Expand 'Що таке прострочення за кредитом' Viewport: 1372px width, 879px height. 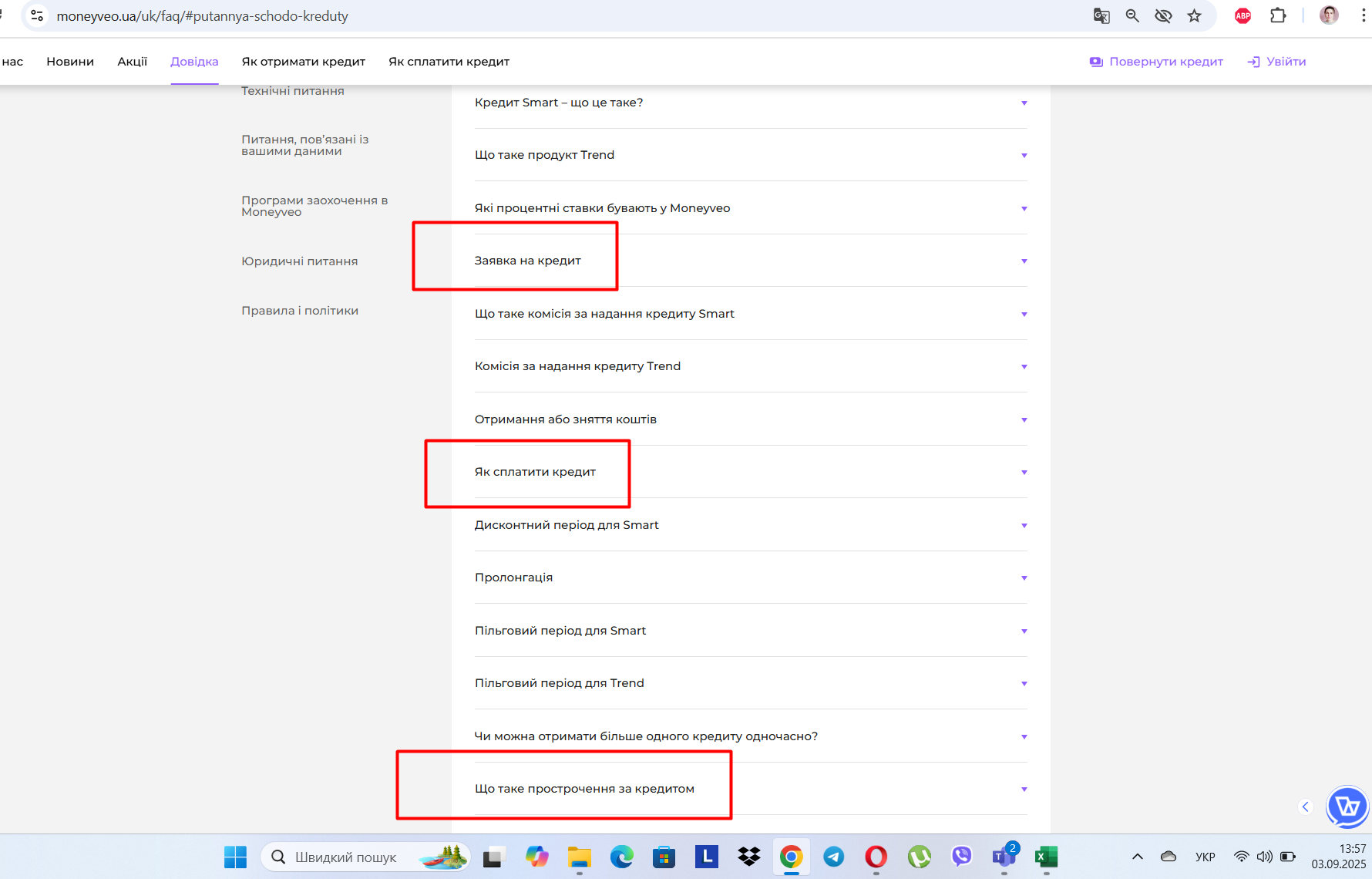pyautogui.click(x=751, y=789)
